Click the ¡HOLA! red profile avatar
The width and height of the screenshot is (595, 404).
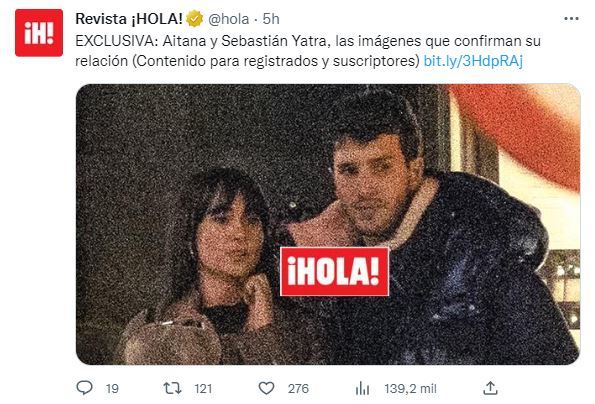39,33
